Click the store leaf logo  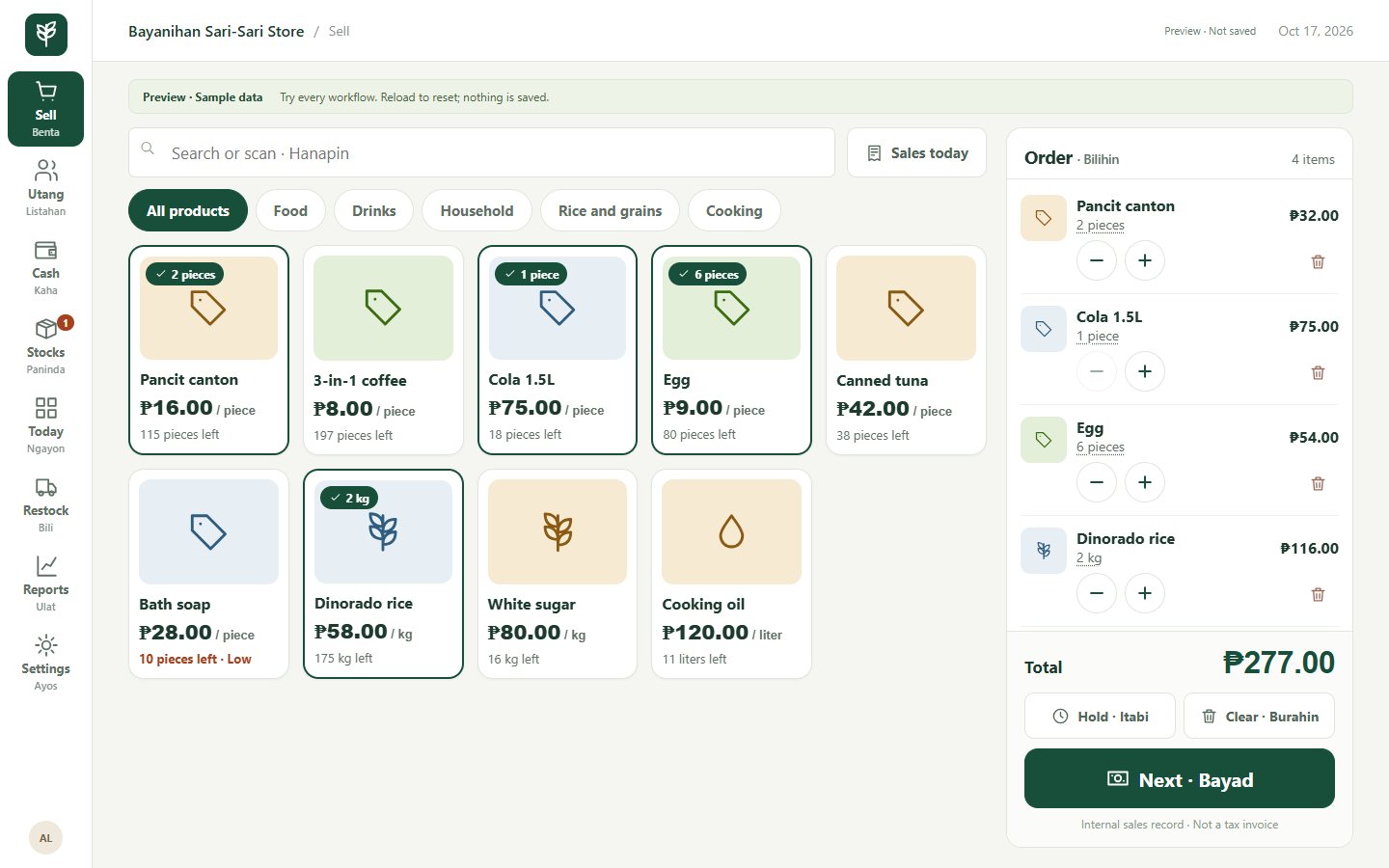(46, 35)
